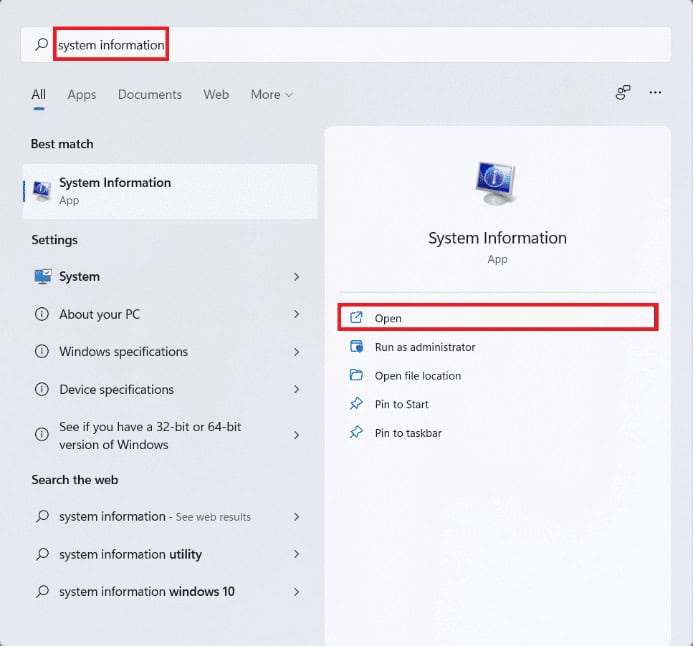Image resolution: width=693 pixels, height=646 pixels.
Task: Select System Information best match result
Action: tap(170, 191)
